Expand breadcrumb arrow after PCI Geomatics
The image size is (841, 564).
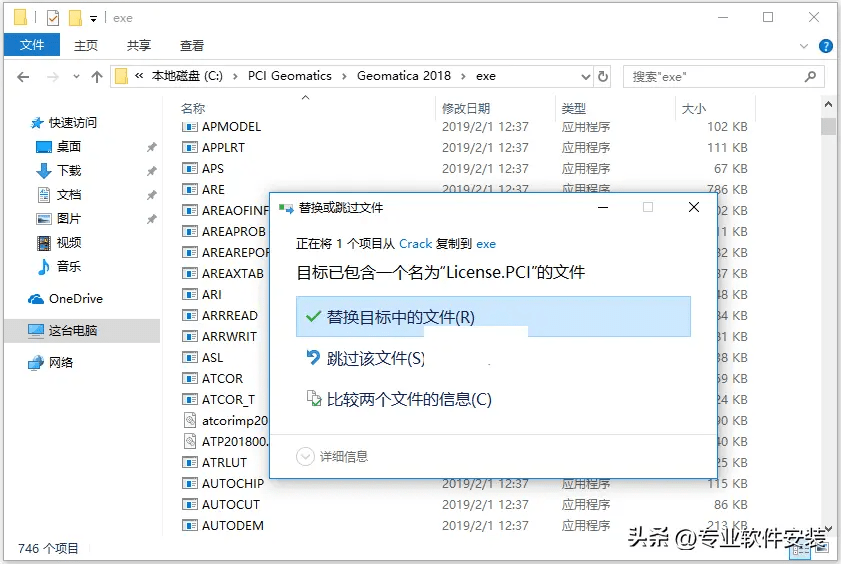tap(344, 77)
